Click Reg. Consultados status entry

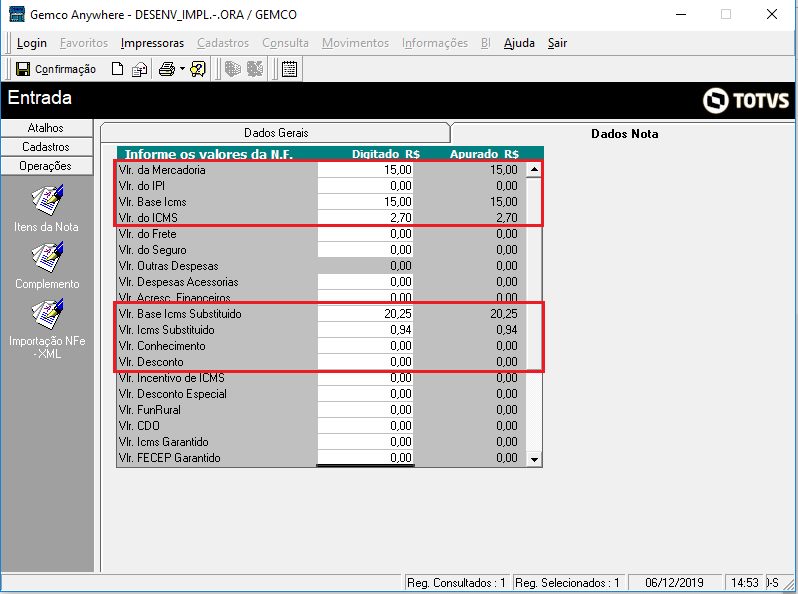click(456, 583)
